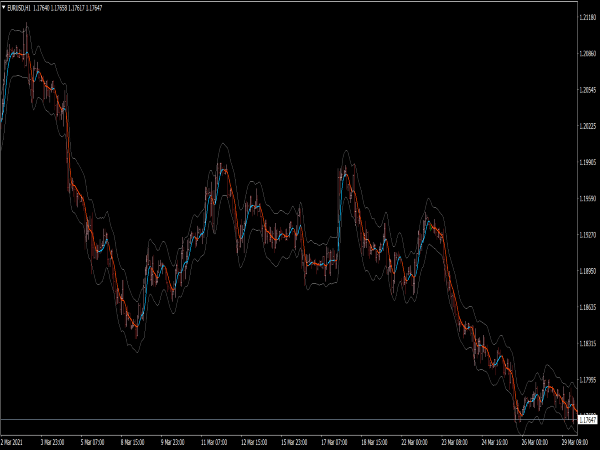Click the 24 Mar 16:00 time label
The image size is (600, 450).
click(x=494, y=442)
